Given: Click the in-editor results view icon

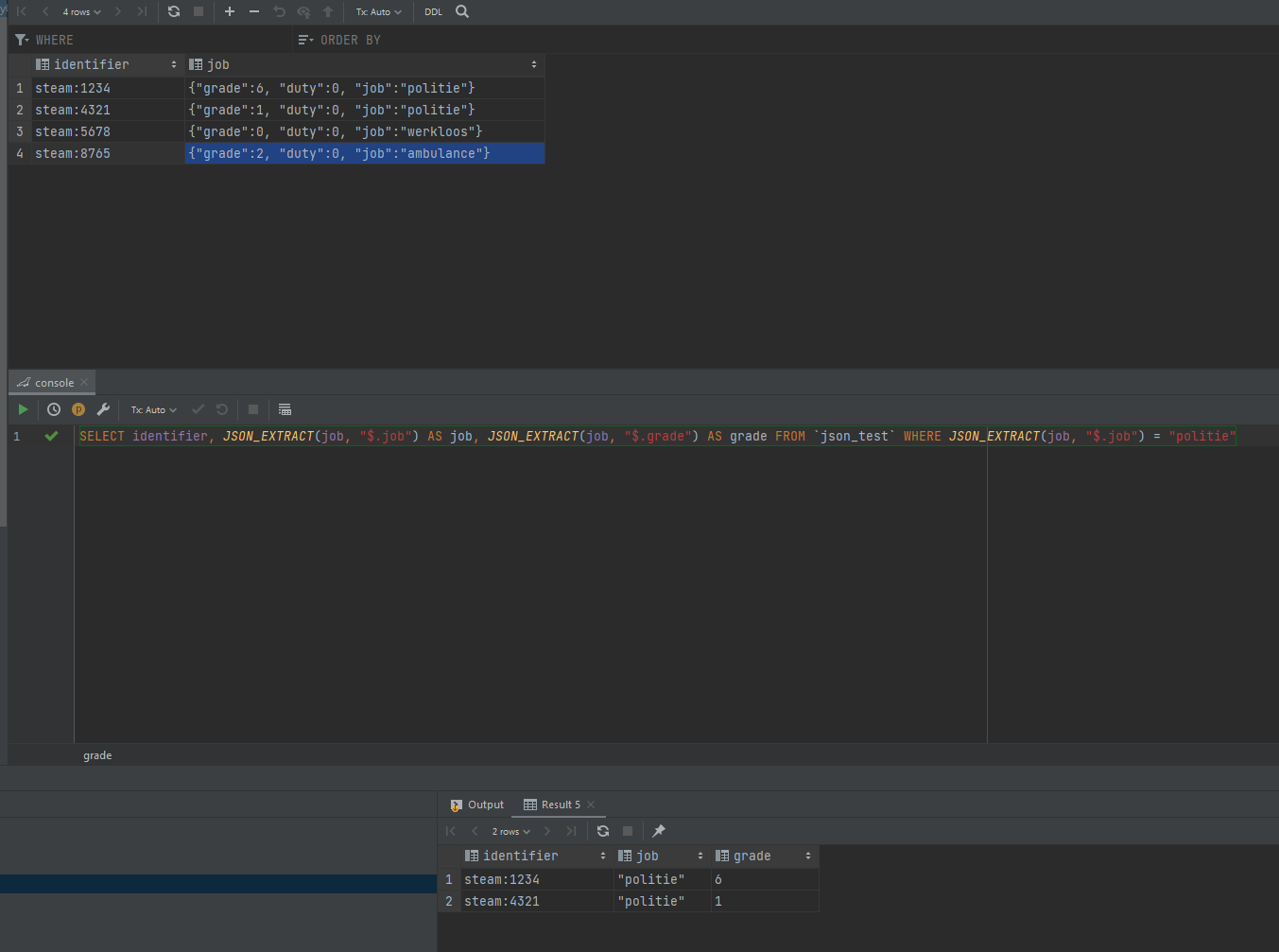Looking at the screenshot, I should point(285,409).
